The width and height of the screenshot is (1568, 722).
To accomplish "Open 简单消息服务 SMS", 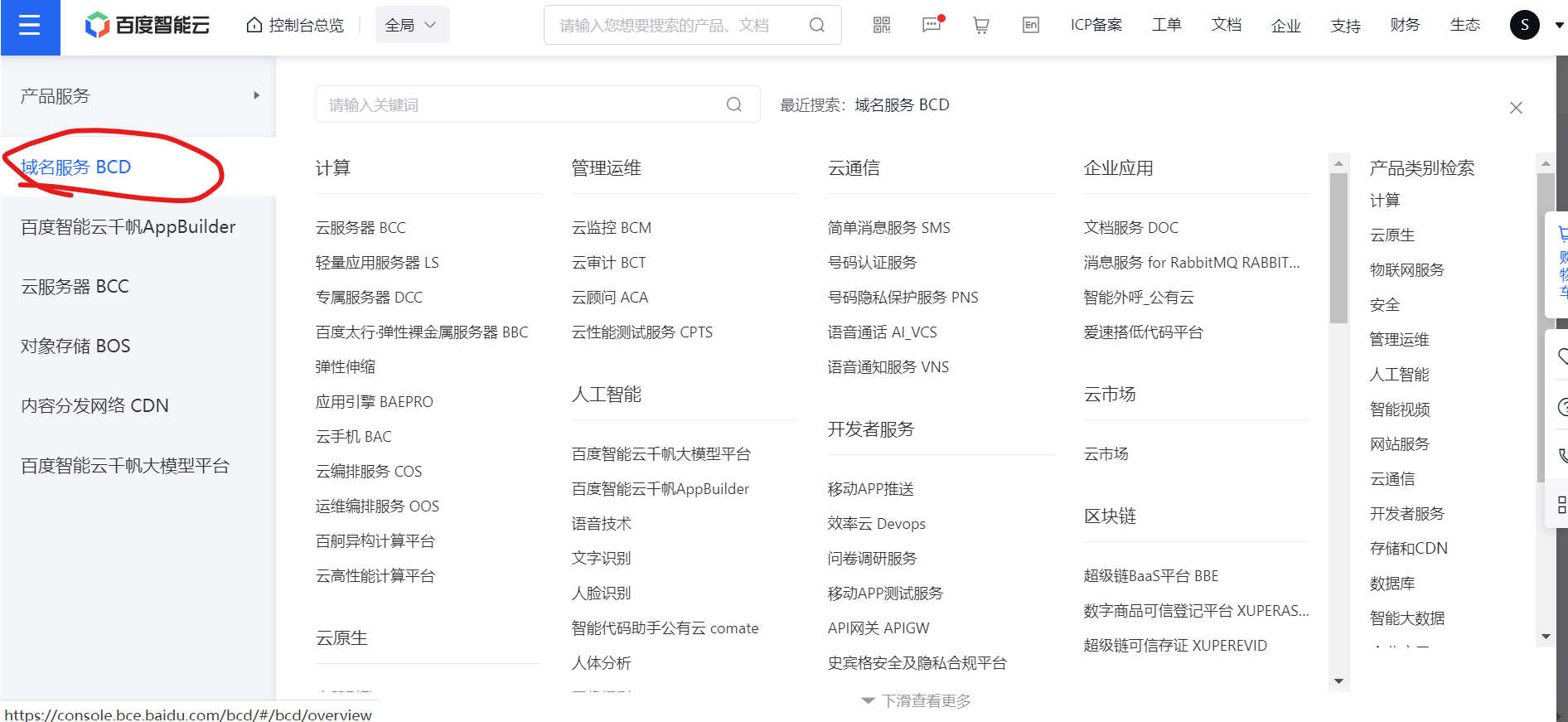I will point(889,228).
